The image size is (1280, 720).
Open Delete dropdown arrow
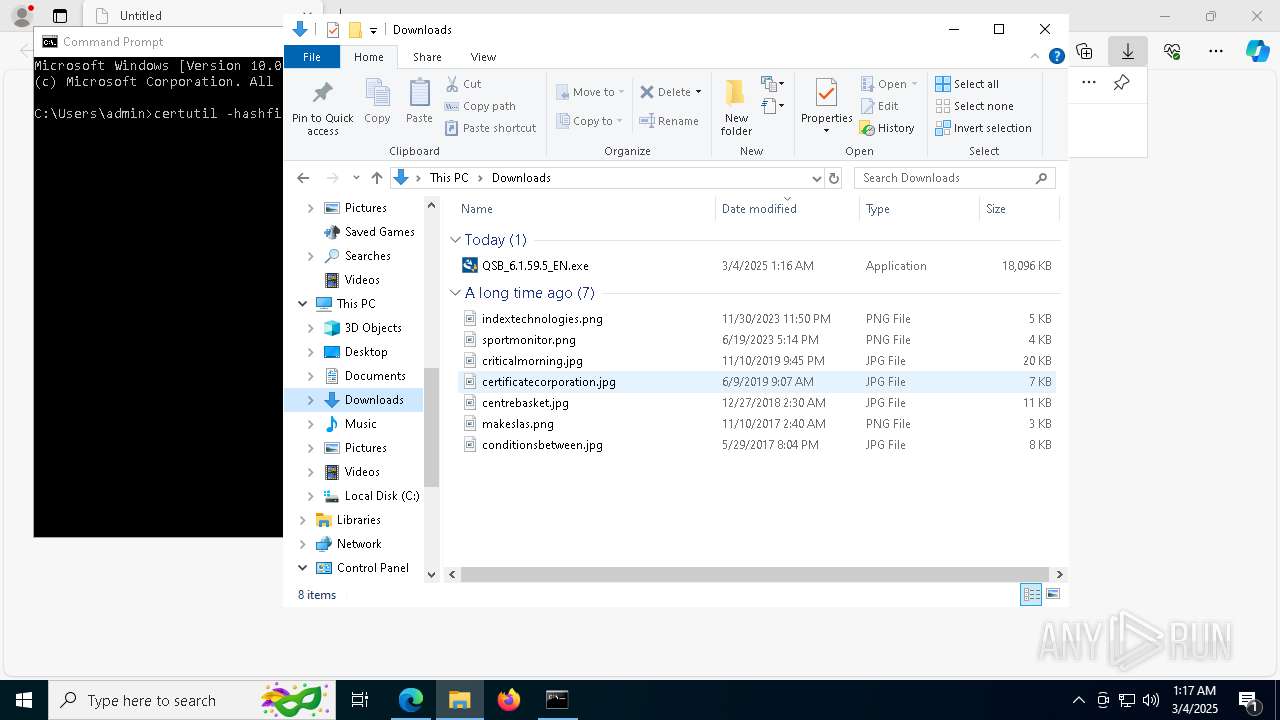coord(698,92)
